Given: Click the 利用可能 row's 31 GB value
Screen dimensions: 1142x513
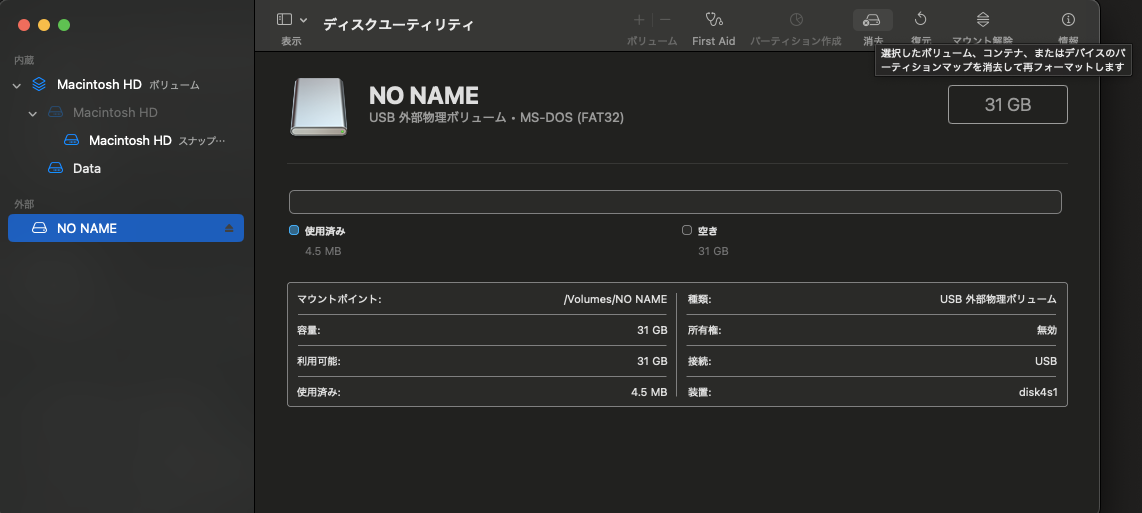Looking at the screenshot, I should coord(652,361).
